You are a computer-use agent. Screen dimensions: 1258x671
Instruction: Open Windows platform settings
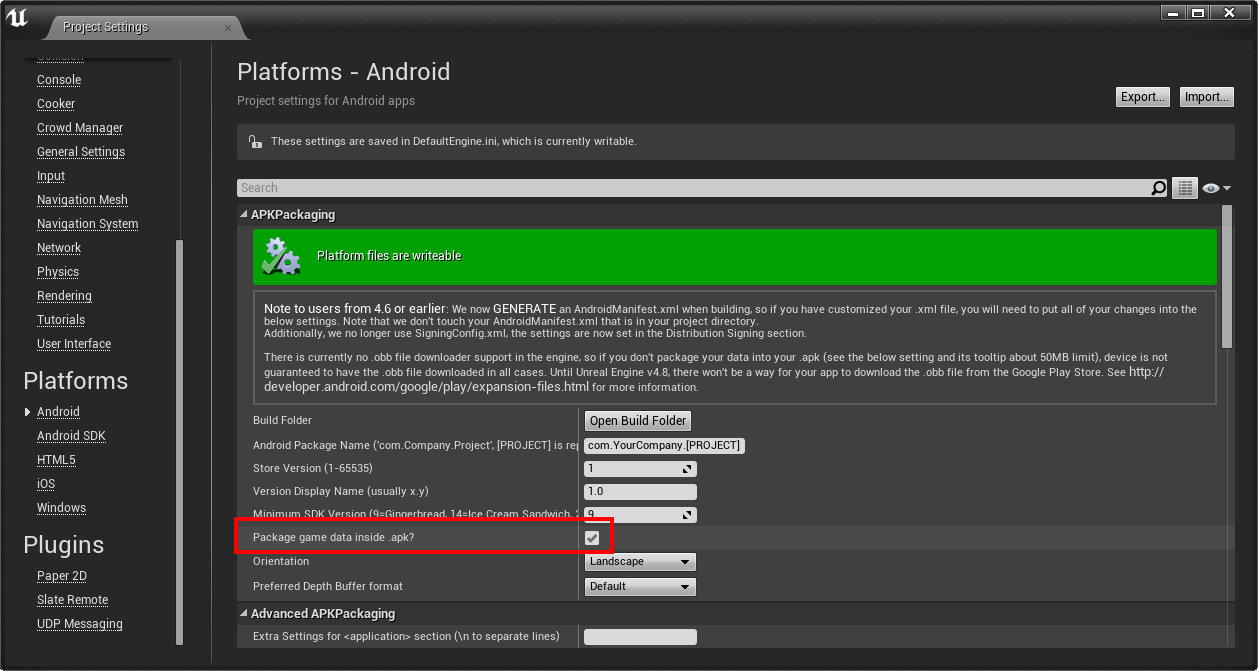(62, 508)
